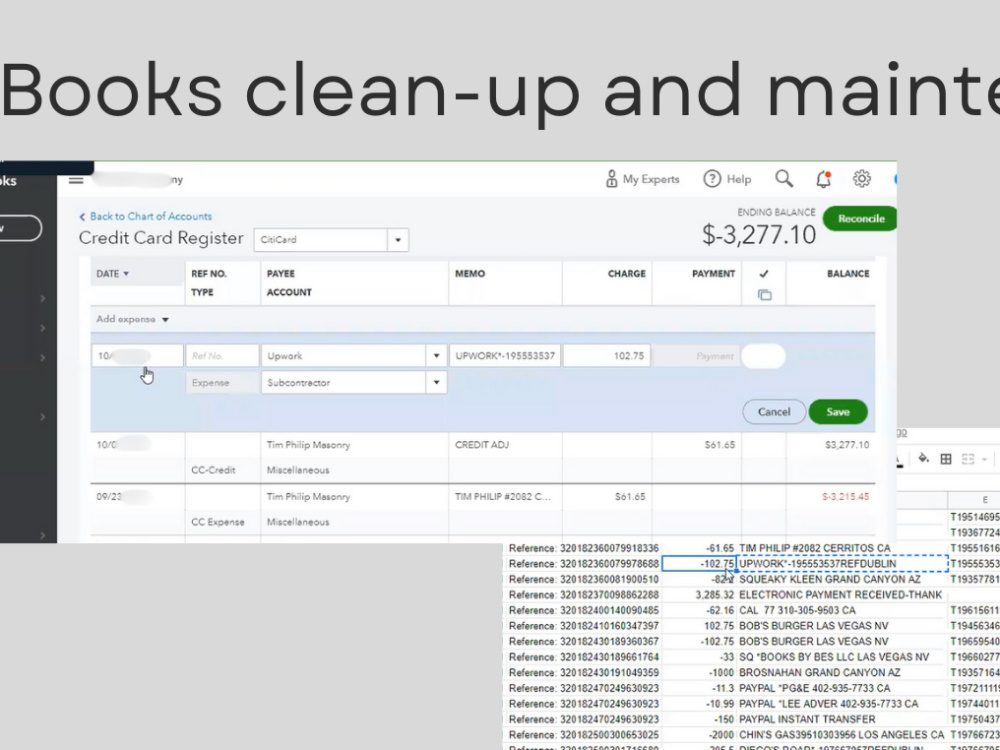Save the expense entry
This screenshot has height=750, width=1000.
(837, 412)
